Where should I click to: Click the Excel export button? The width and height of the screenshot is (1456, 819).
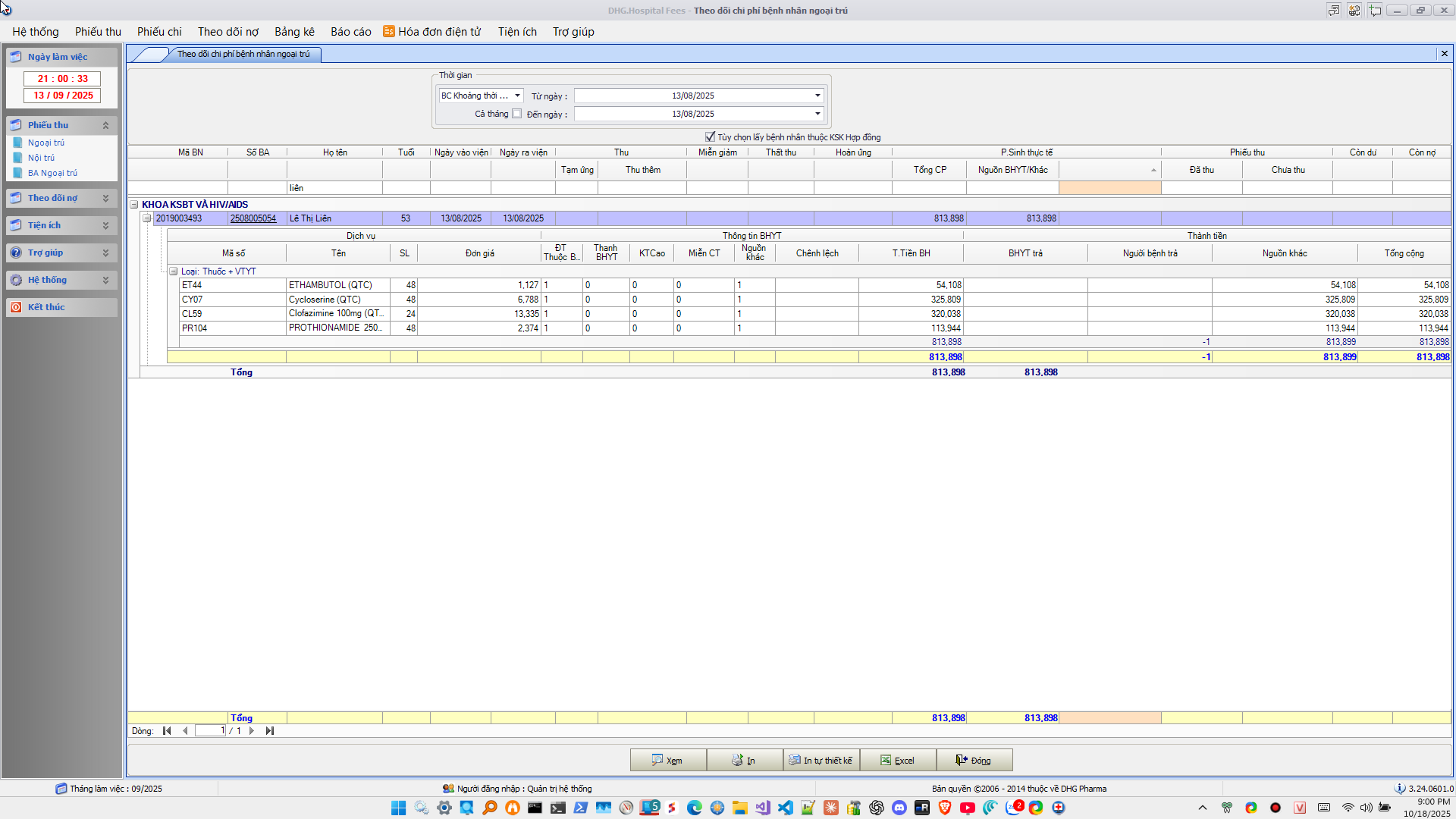coord(898,760)
